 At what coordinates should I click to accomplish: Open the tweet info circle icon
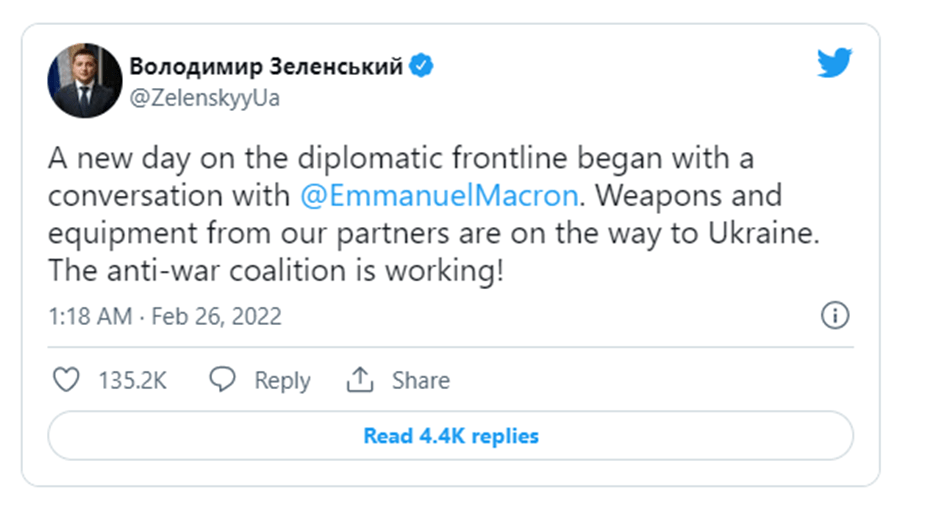(834, 316)
